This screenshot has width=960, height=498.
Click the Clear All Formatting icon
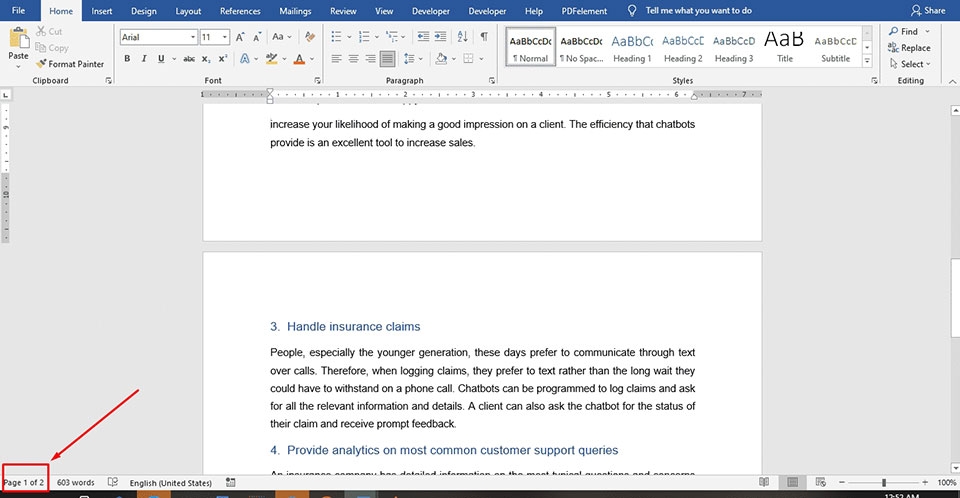click(310, 37)
